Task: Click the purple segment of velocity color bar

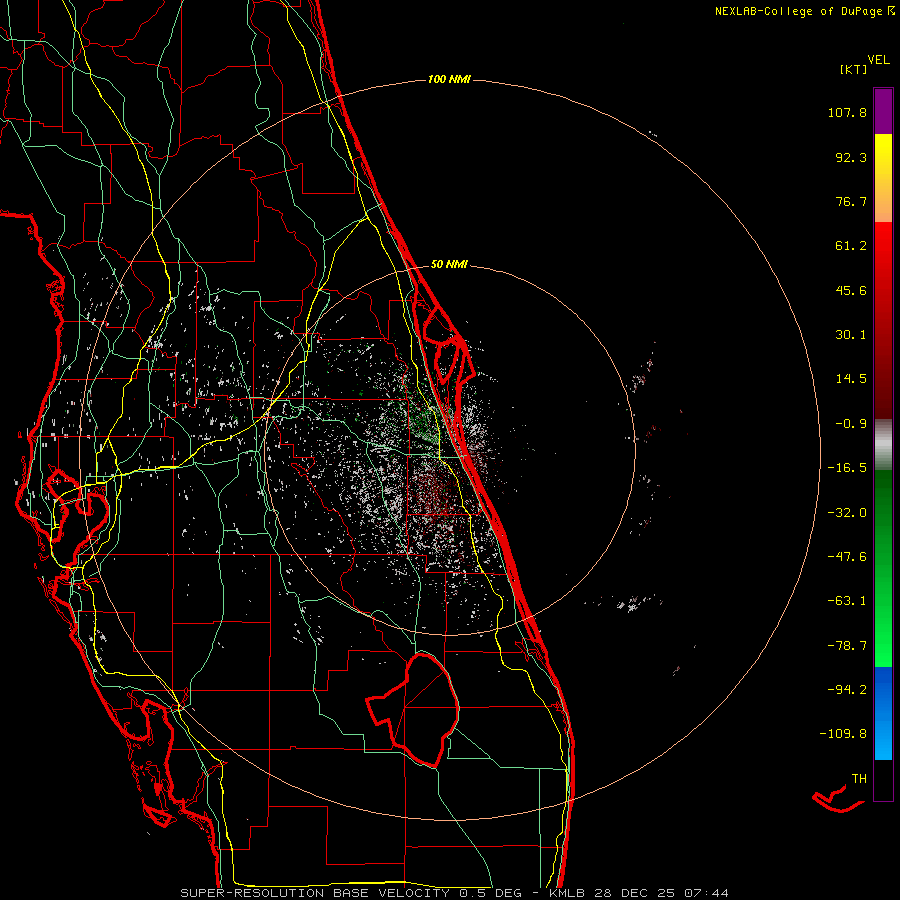Action: [x=883, y=112]
